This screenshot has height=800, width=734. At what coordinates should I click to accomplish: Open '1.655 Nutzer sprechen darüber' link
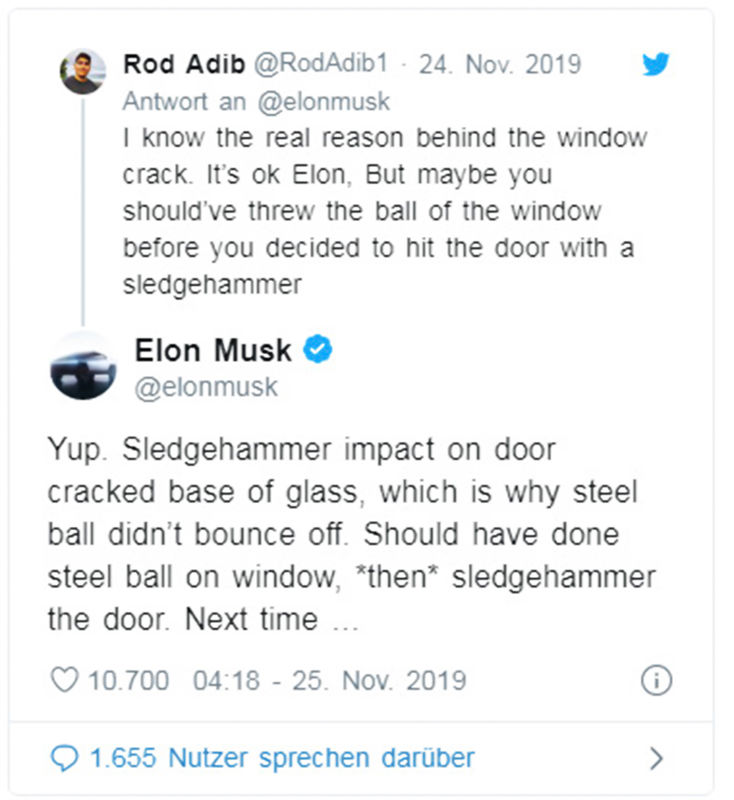(282, 758)
